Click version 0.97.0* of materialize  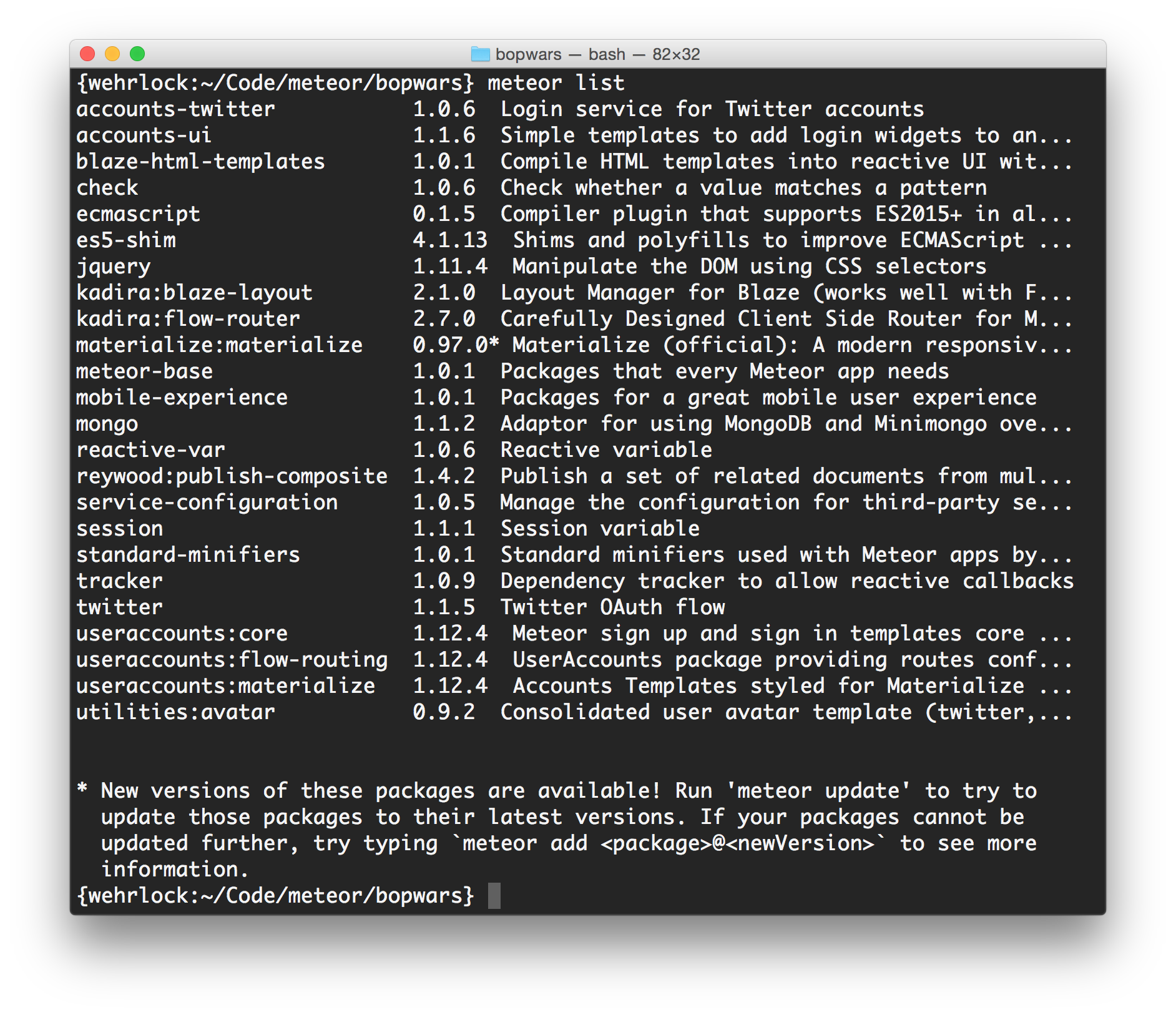(x=456, y=345)
